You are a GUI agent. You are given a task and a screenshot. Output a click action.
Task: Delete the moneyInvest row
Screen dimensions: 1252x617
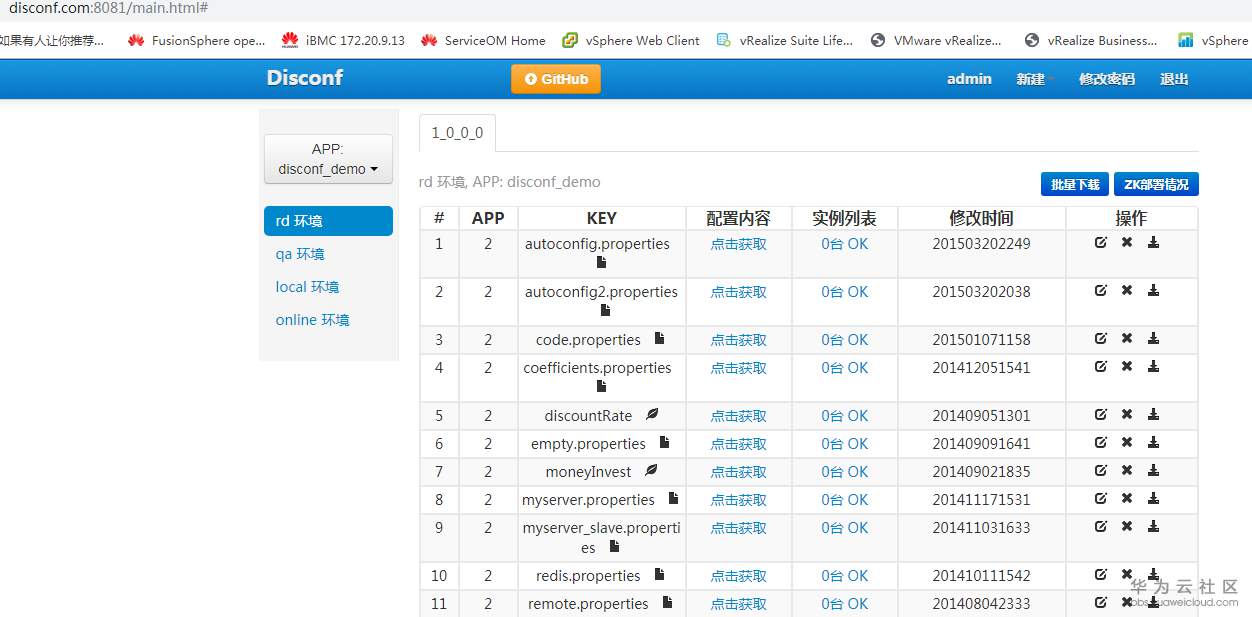click(1127, 470)
